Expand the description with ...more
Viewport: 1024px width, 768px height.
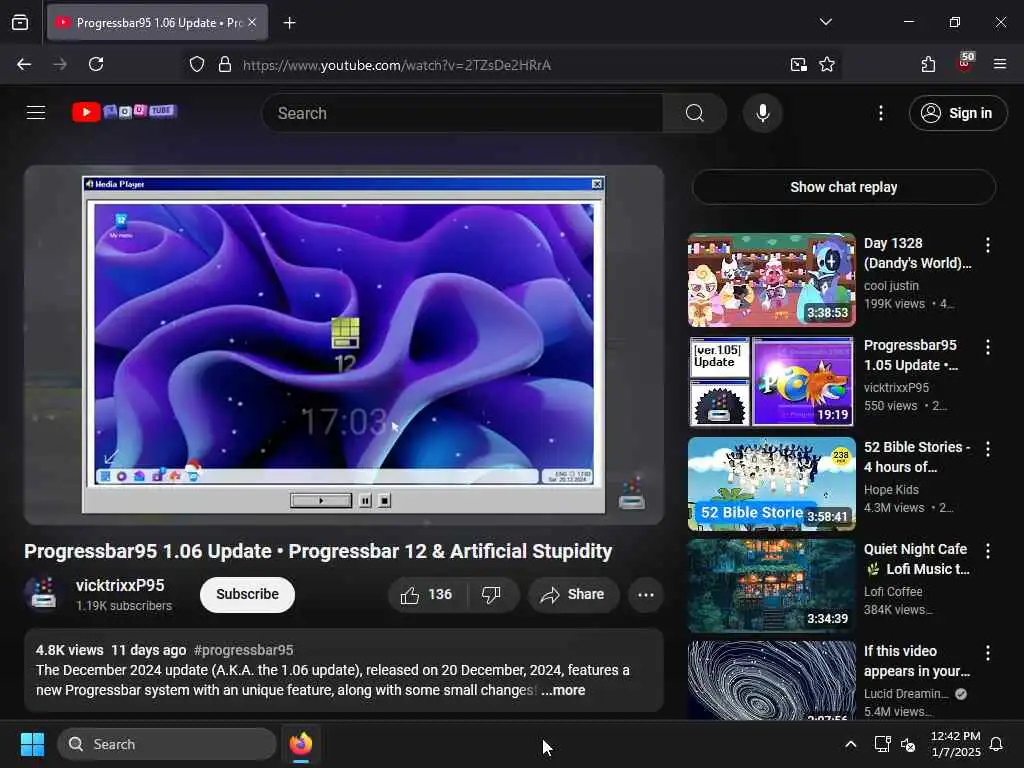pos(563,690)
